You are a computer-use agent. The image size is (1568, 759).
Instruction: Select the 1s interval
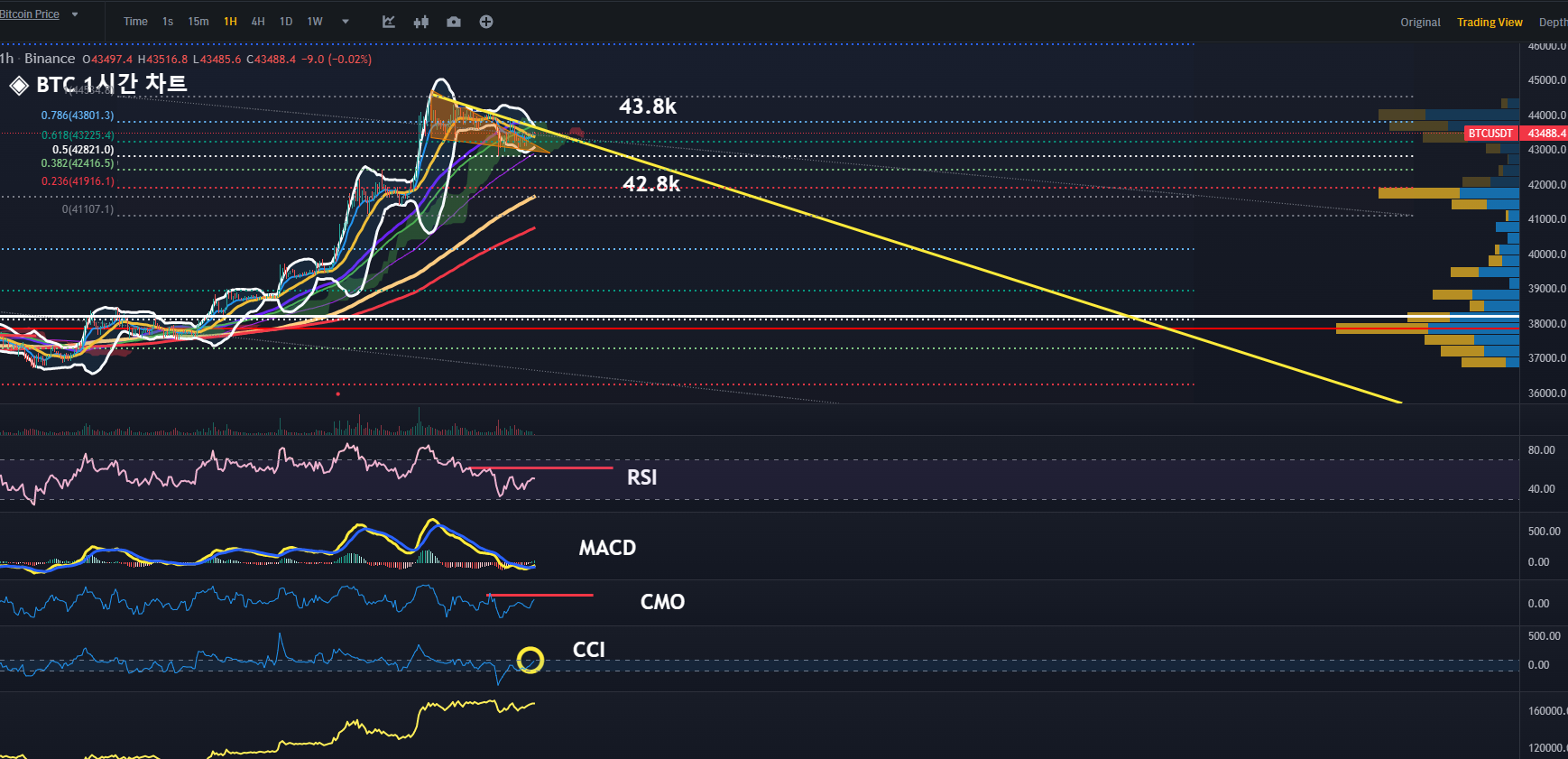(168, 22)
